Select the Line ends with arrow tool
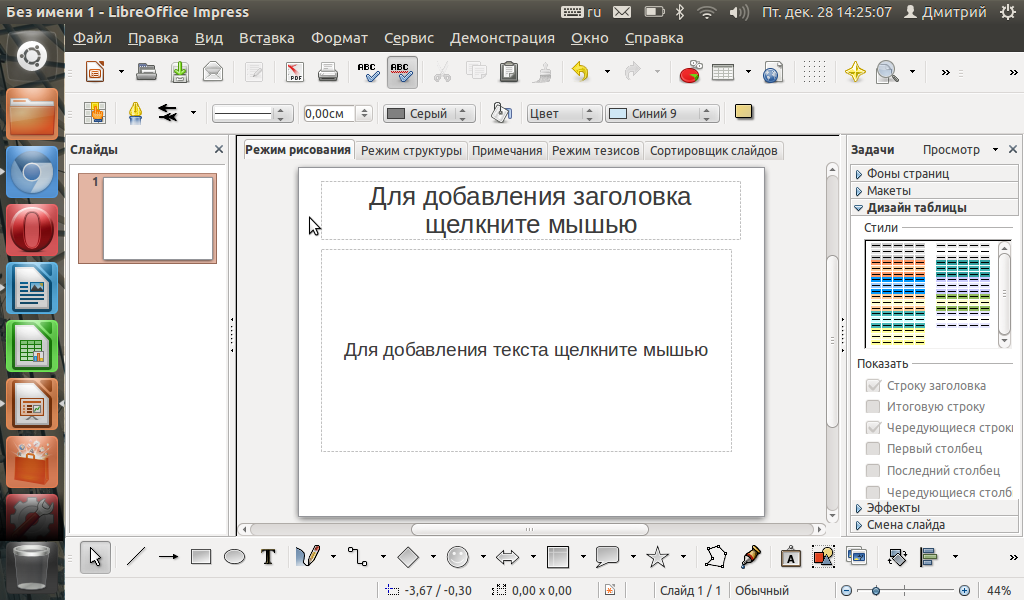 pos(168,557)
